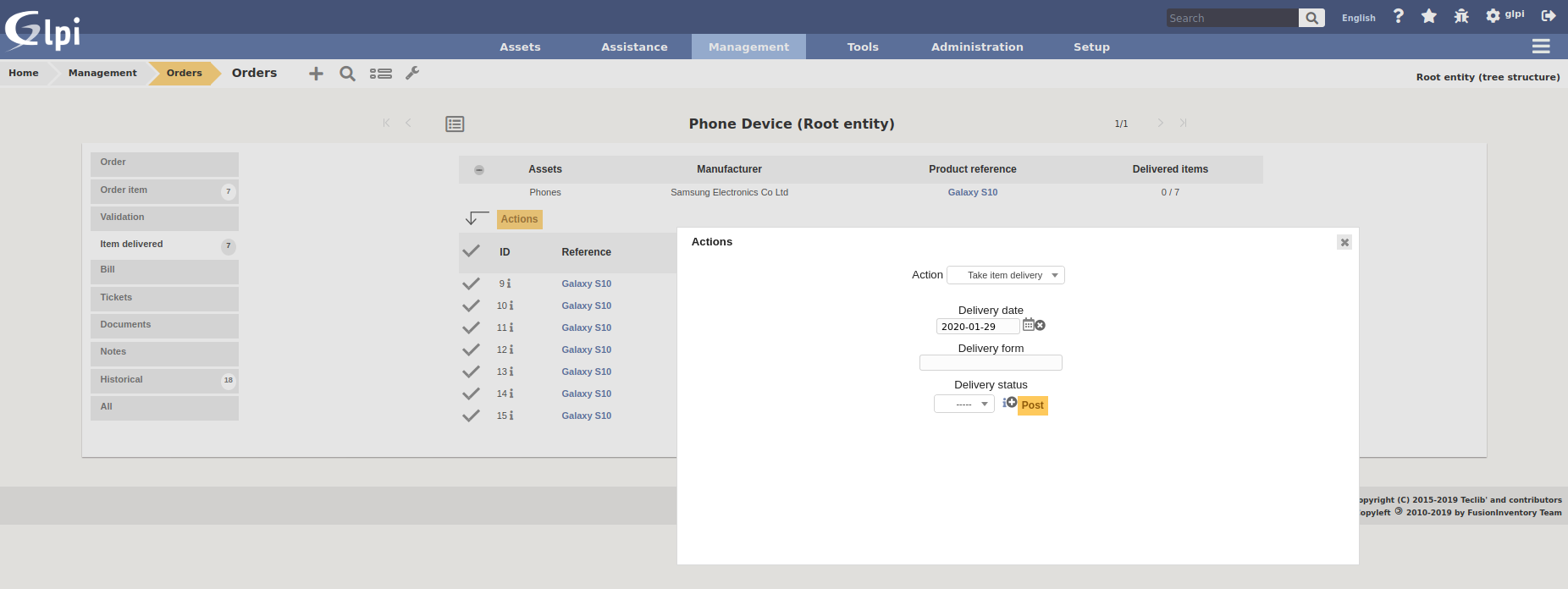Screen dimensions: 1568x589
Task: Collapse the Assets table minus toggle
Action: [x=479, y=170]
